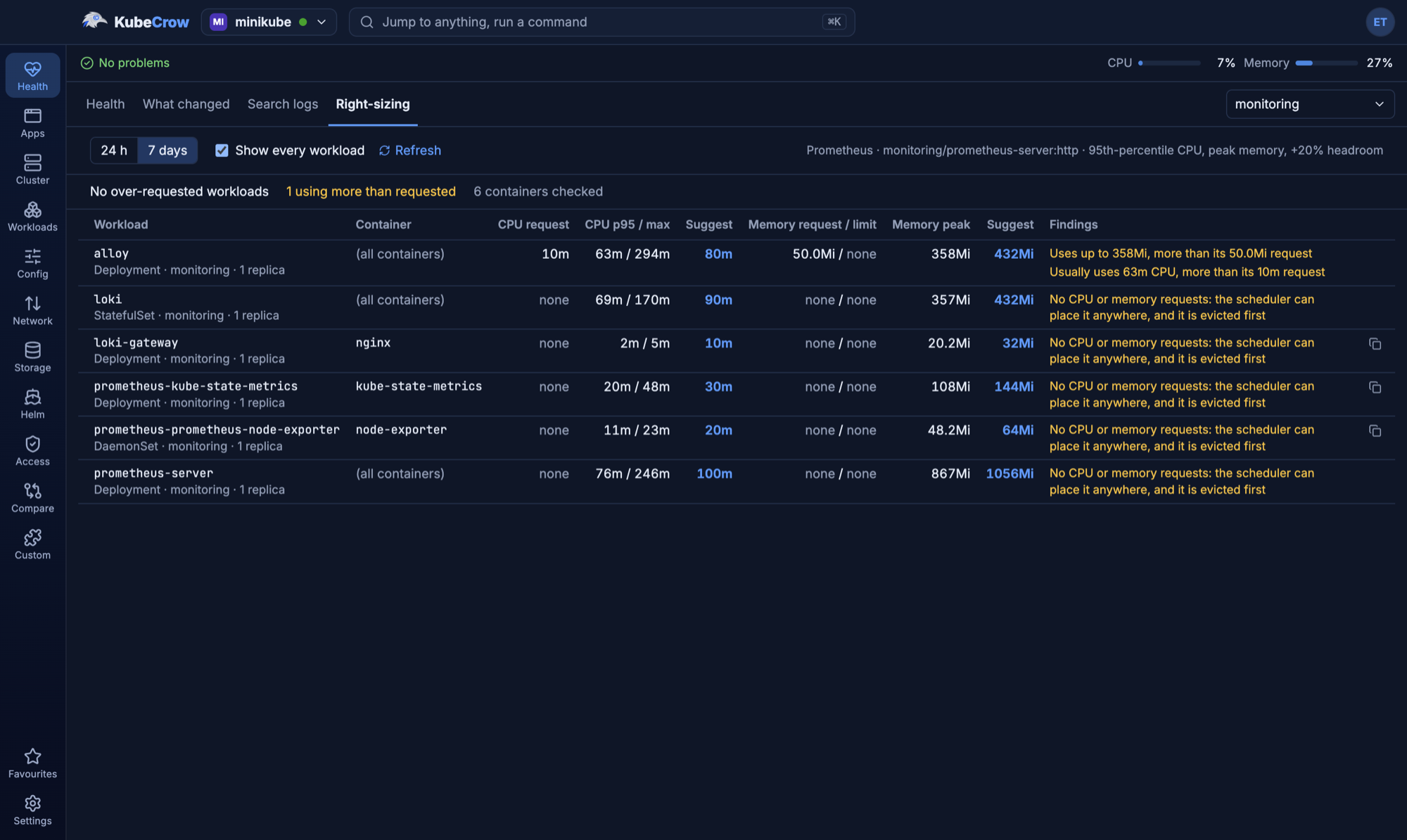This screenshot has height=840, width=1407.
Task: Open Favourites in the sidebar
Action: tap(32, 764)
